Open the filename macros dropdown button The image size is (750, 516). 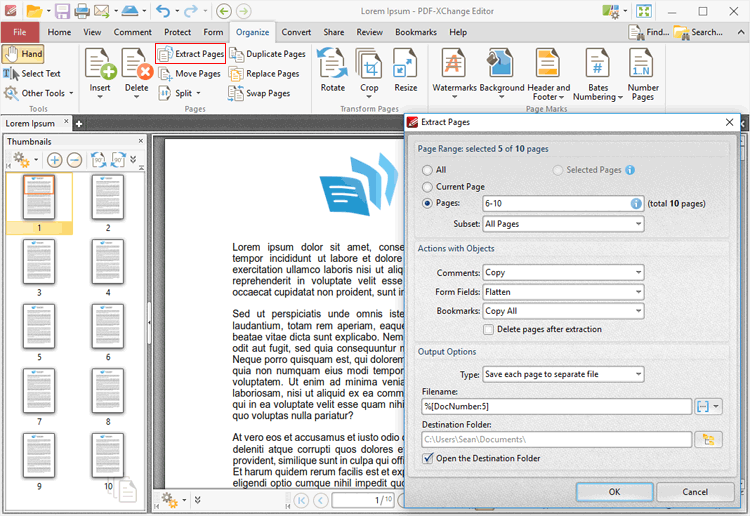click(x=708, y=406)
